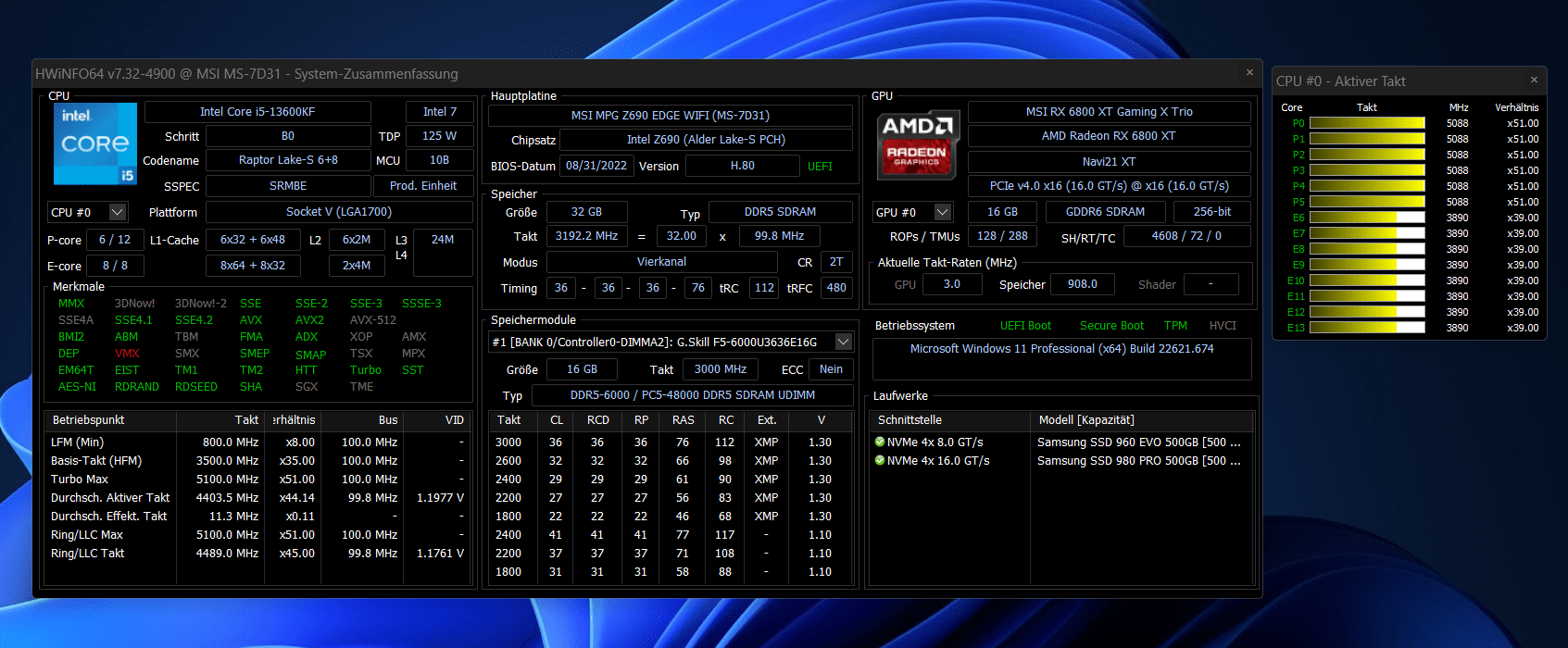Click the 32 GB memory size value
This screenshot has width=1568, height=648.
(x=586, y=212)
